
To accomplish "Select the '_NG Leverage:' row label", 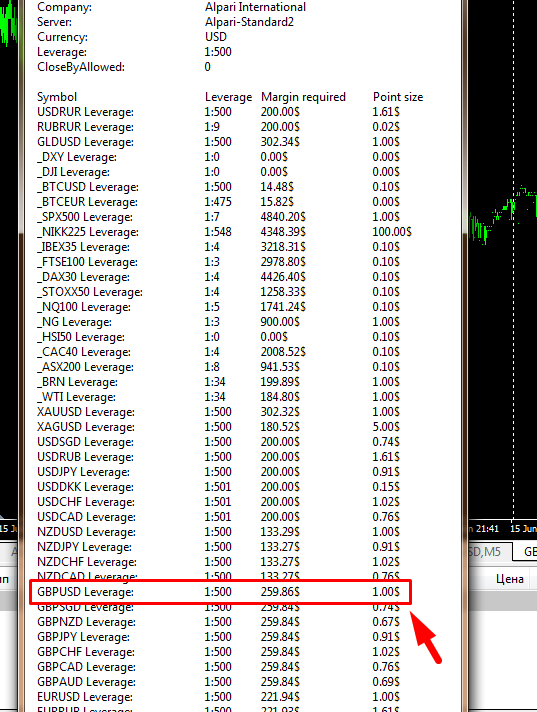I will pyautogui.click(x=74, y=322).
